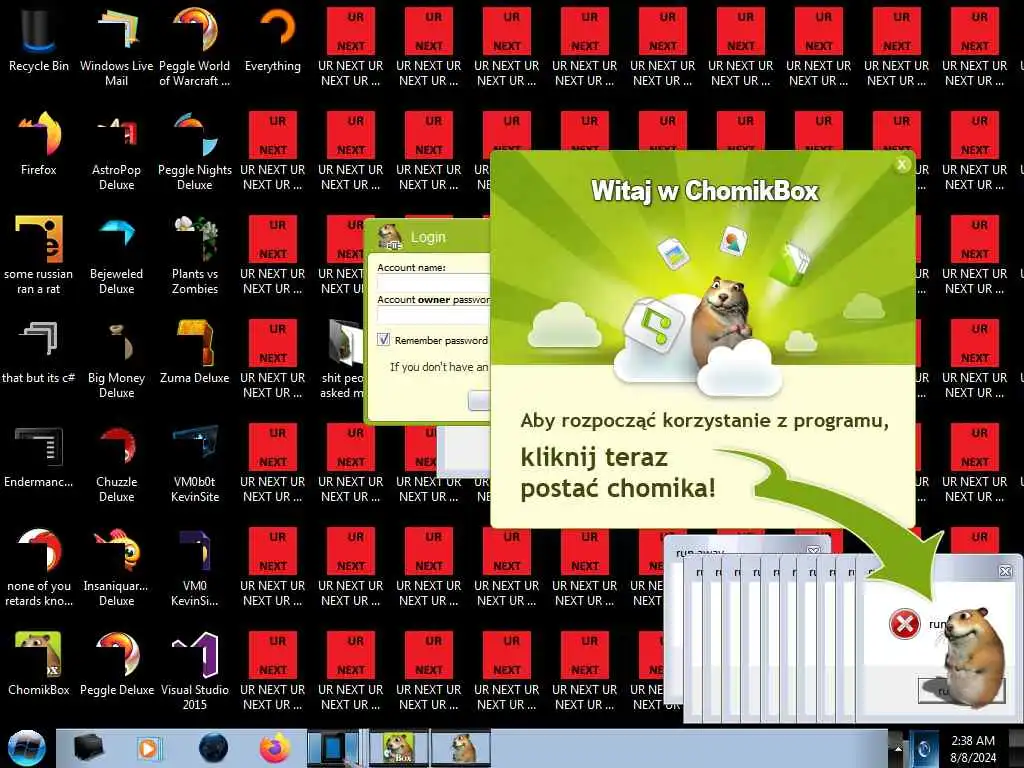Open 'none of you retards kno...' icon
The image size is (1024, 768).
click(x=39, y=567)
